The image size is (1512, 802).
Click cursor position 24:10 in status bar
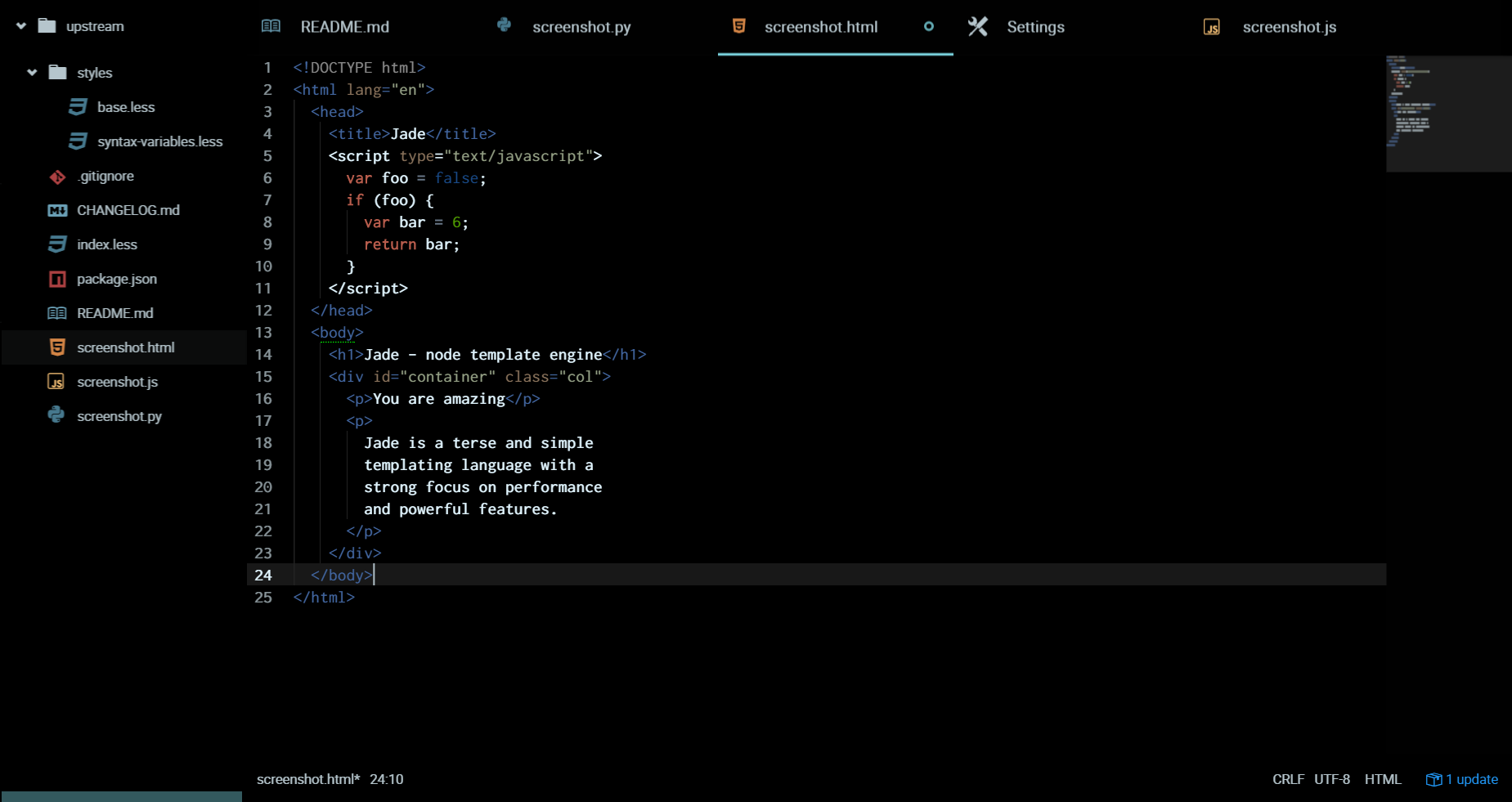[386, 779]
